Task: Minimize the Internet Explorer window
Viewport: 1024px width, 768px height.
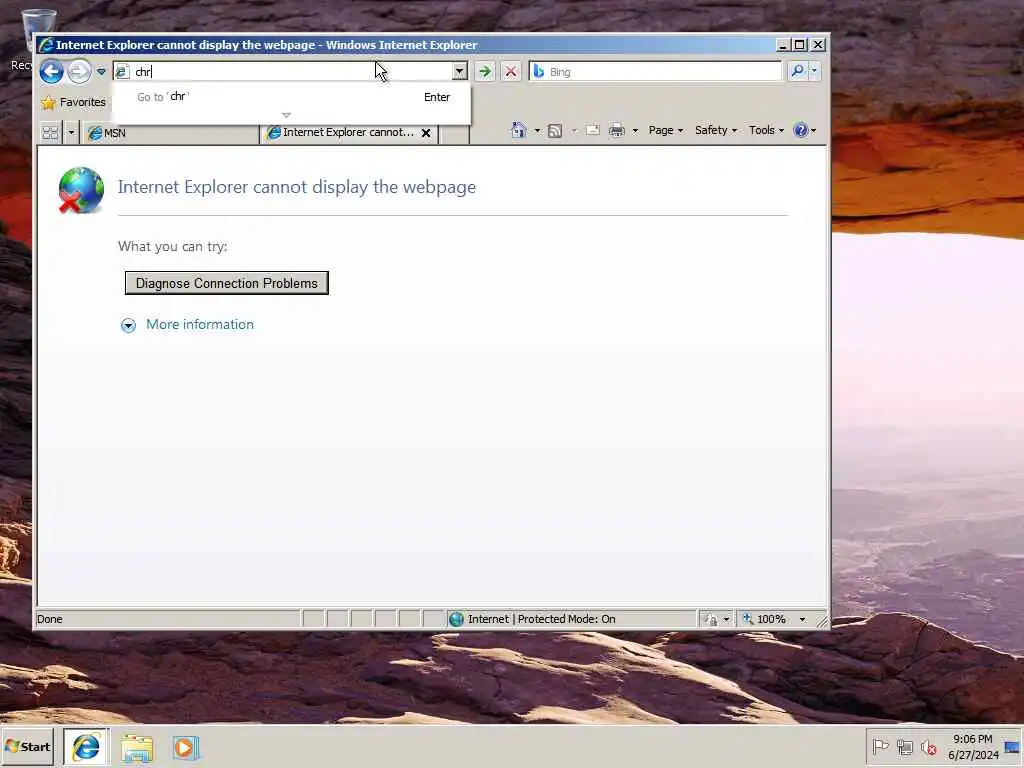Action: (x=782, y=45)
